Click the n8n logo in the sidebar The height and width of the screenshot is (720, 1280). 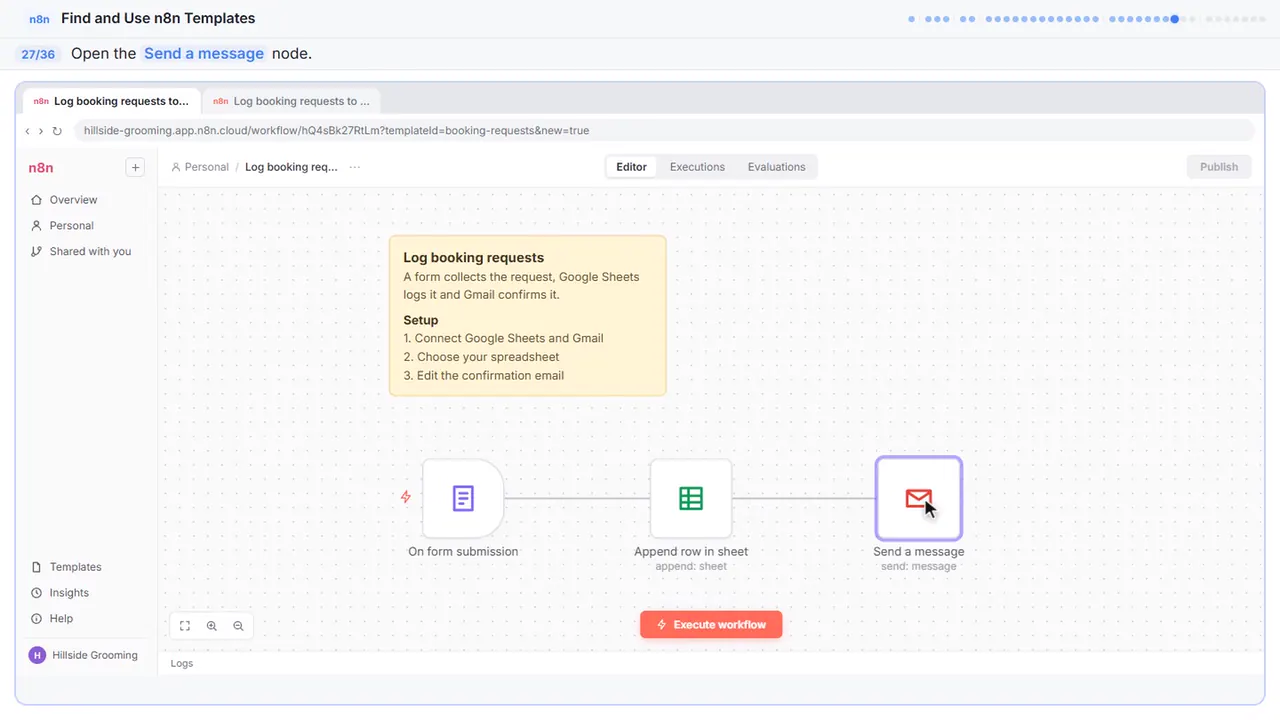click(41, 167)
